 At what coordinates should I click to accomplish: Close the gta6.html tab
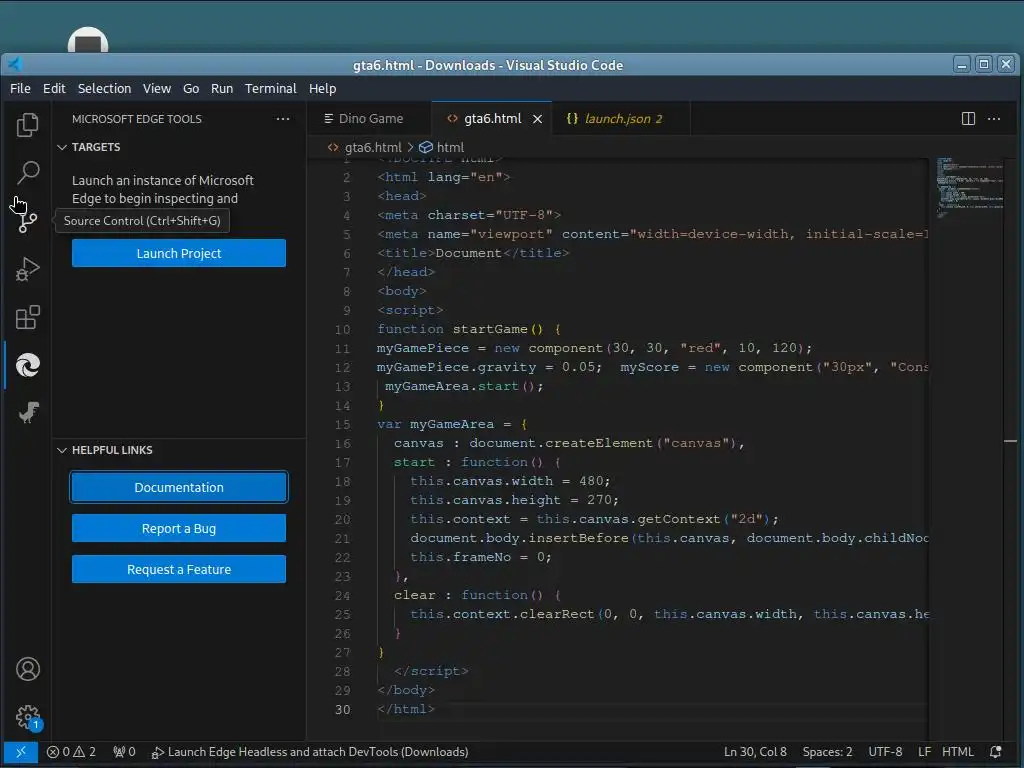point(537,119)
